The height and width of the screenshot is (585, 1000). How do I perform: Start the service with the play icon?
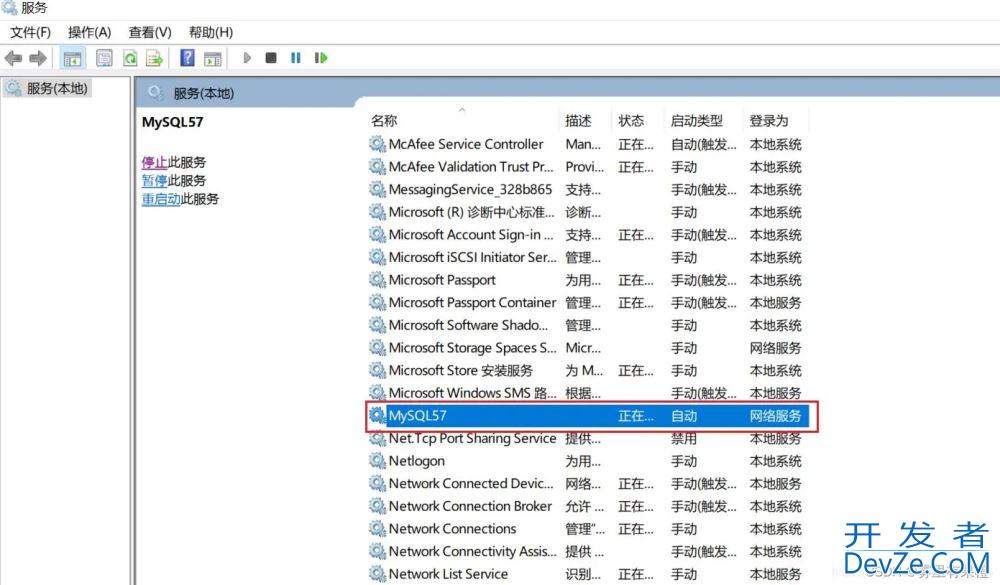coord(247,58)
